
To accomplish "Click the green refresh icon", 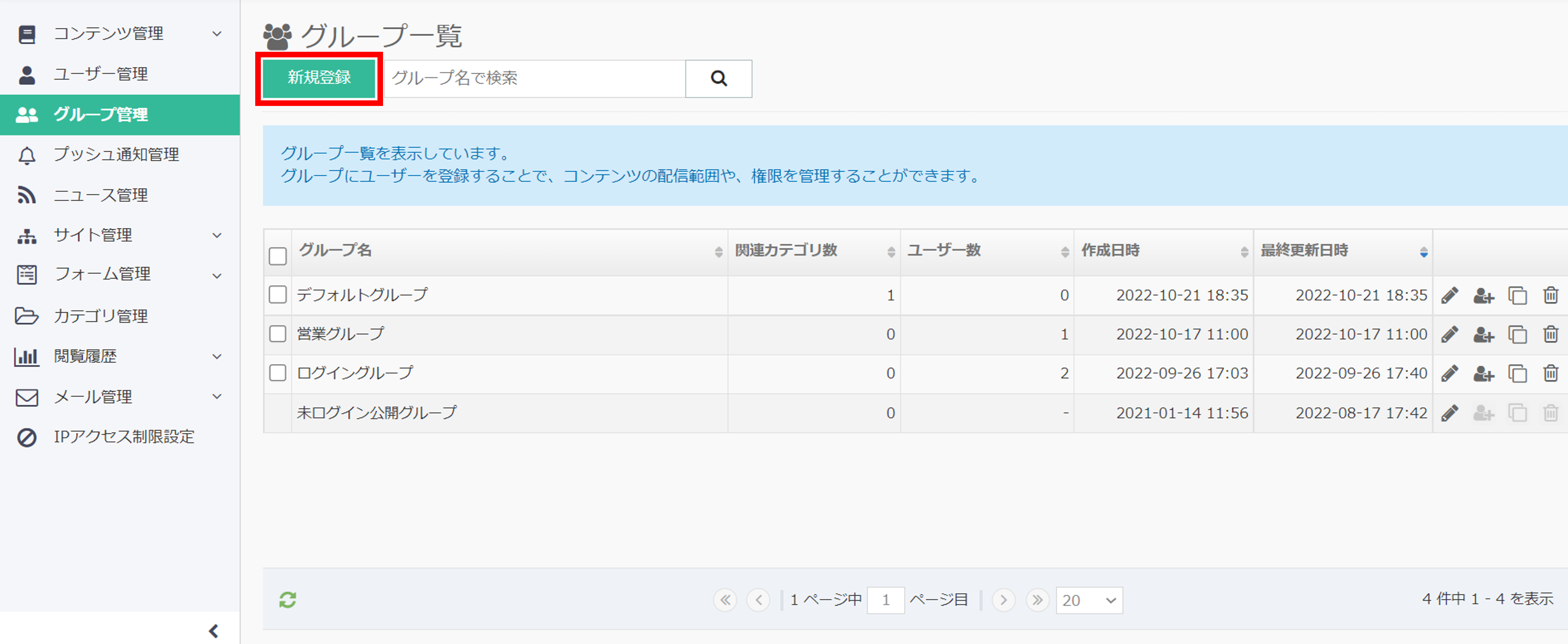I will [288, 599].
